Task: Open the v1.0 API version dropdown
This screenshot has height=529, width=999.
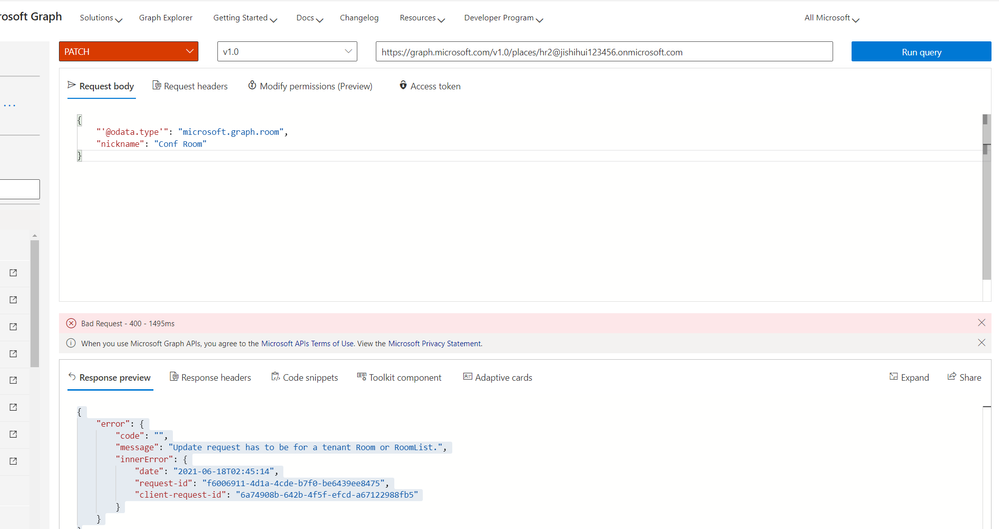Action: 287,52
